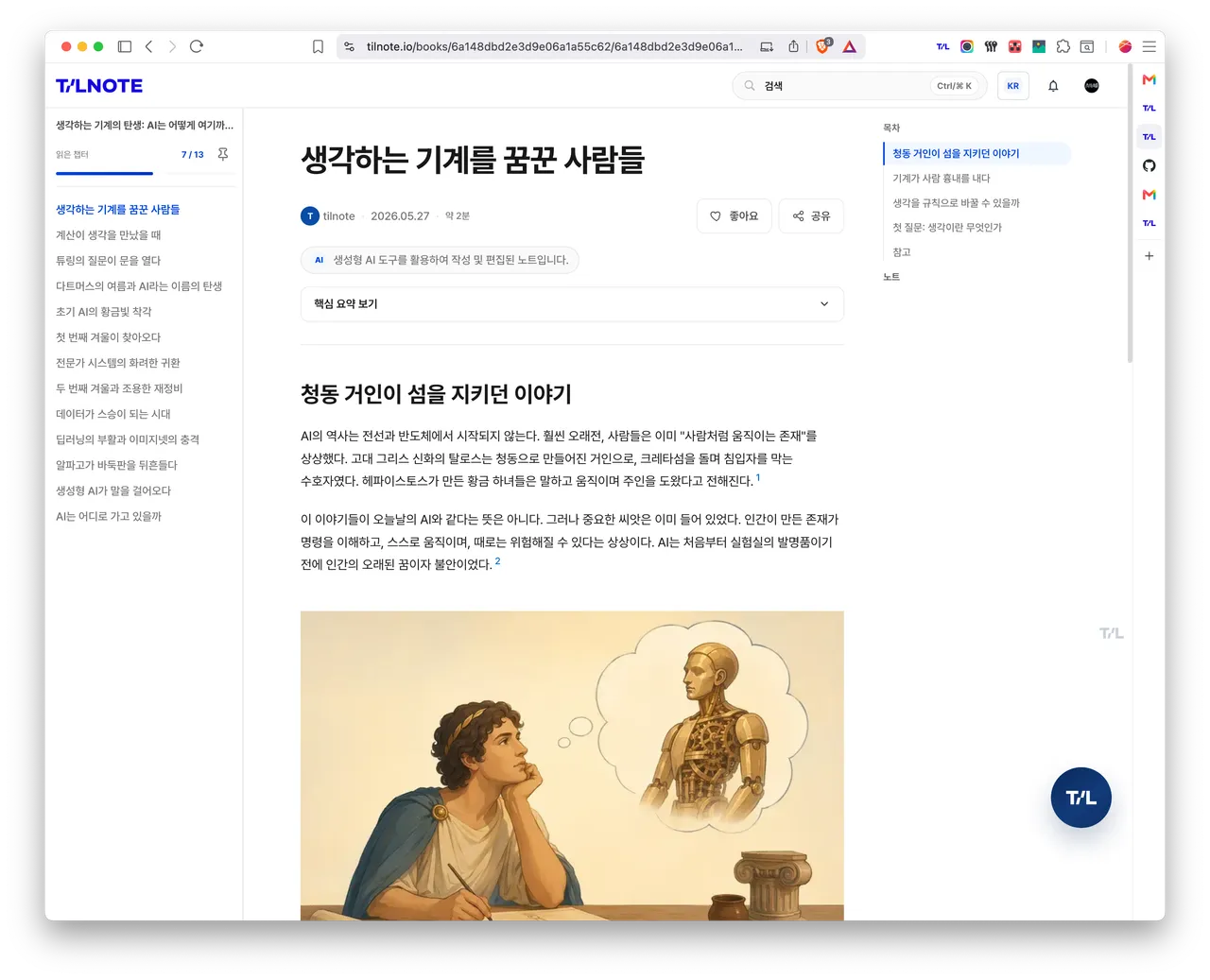The image size is (1210, 980).
Task: Reload the page
Action: tap(197, 46)
